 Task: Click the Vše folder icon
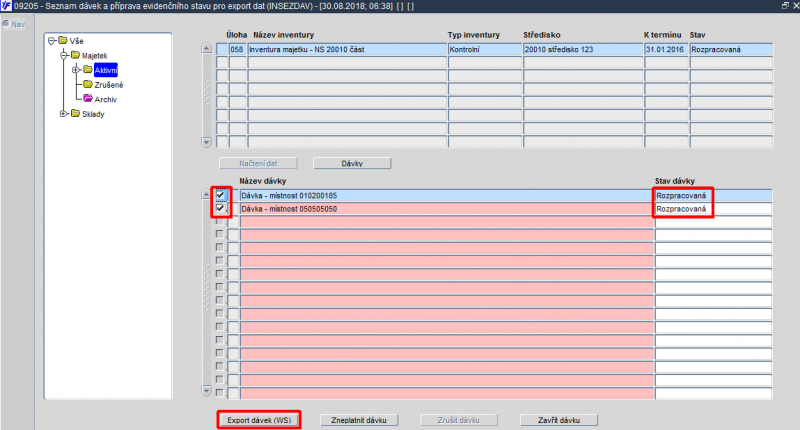pyautogui.click(x=63, y=40)
